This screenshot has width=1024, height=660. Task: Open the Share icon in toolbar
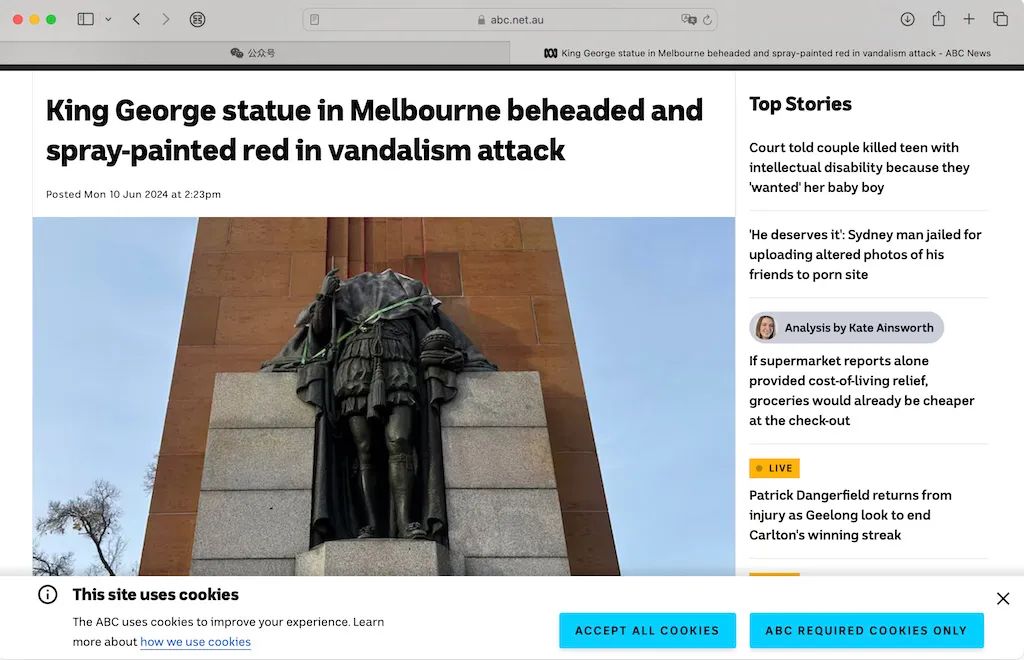point(938,18)
